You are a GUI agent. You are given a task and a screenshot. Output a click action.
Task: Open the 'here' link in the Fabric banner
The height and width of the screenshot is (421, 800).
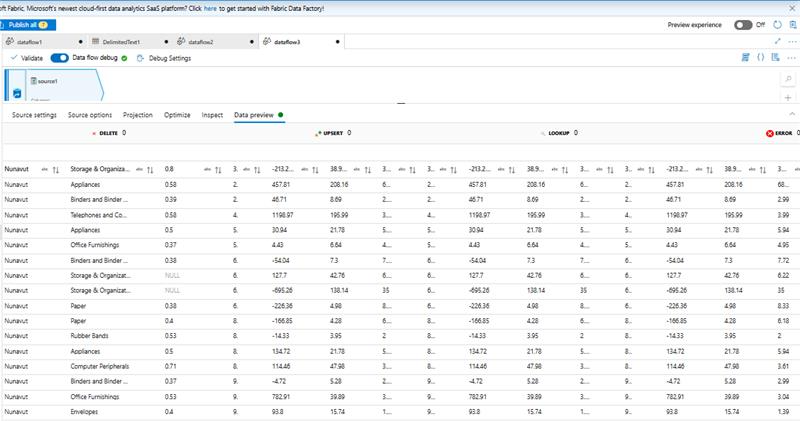point(210,8)
